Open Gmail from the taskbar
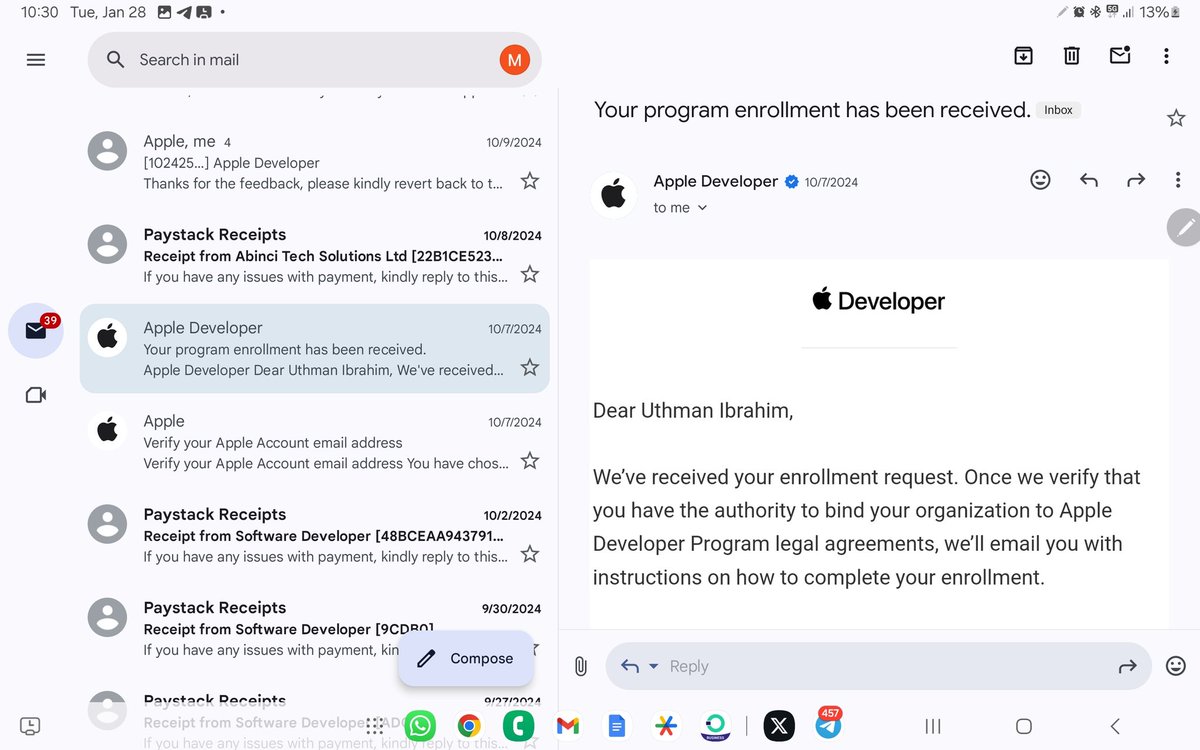This screenshot has height=750, width=1200. tap(567, 726)
